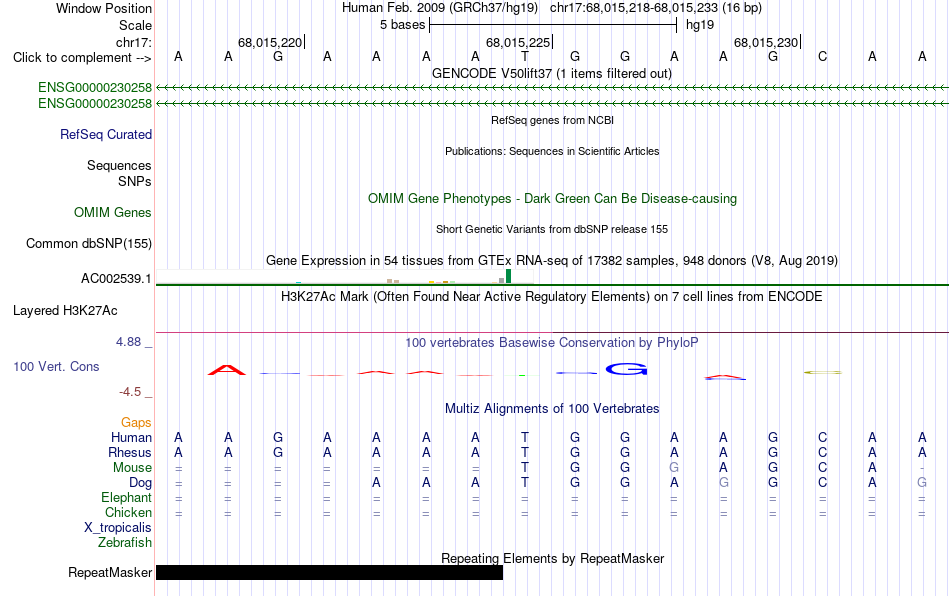Click the T base in the complement sequence row

point(525,56)
